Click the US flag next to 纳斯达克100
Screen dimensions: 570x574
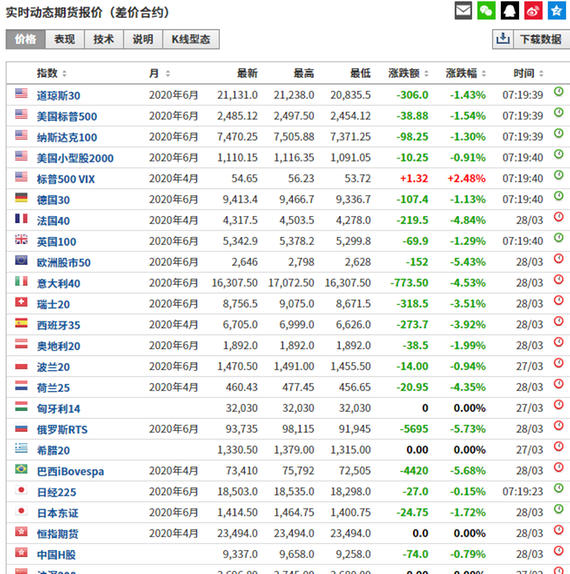[x=21, y=135]
